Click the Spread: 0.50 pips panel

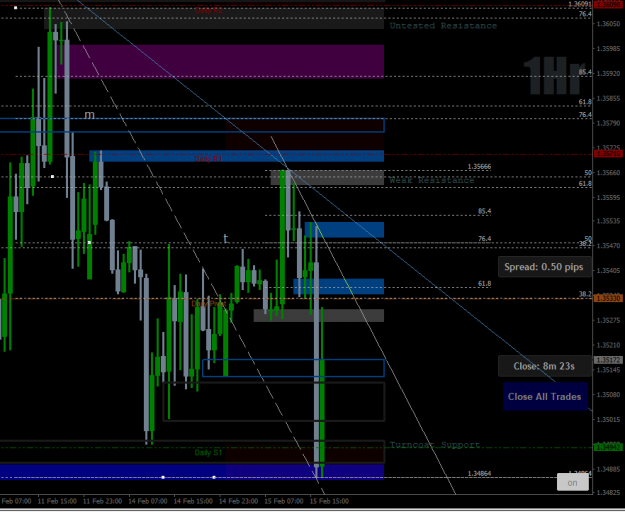tap(544, 267)
